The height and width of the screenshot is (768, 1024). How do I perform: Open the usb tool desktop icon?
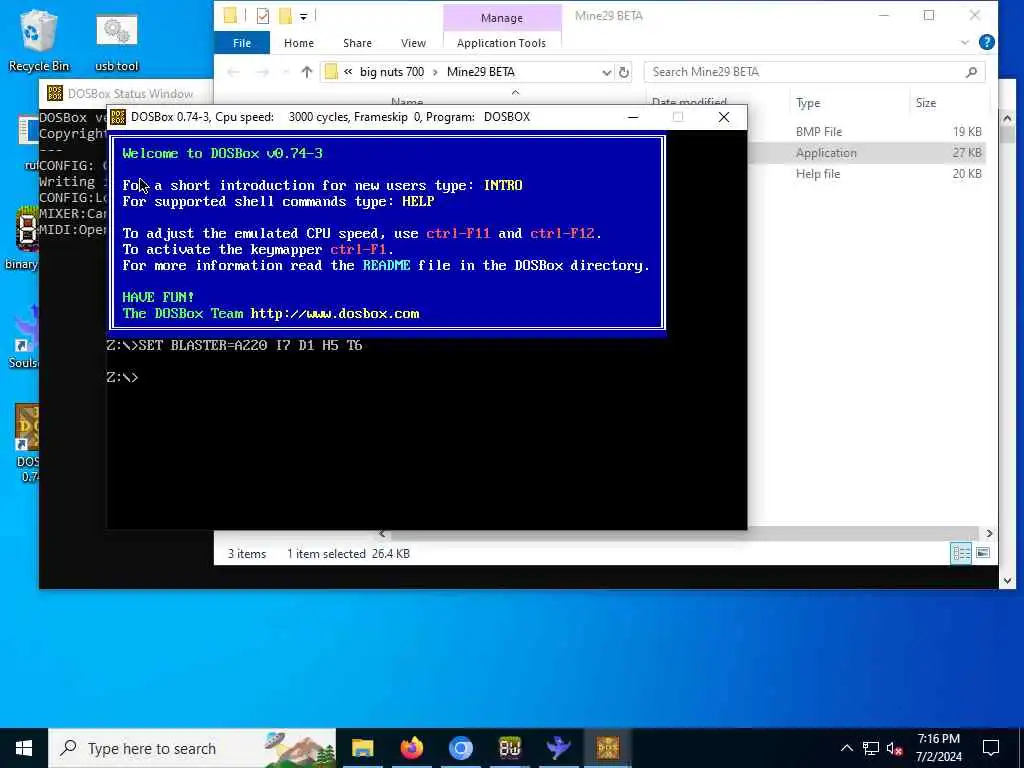pos(116,40)
